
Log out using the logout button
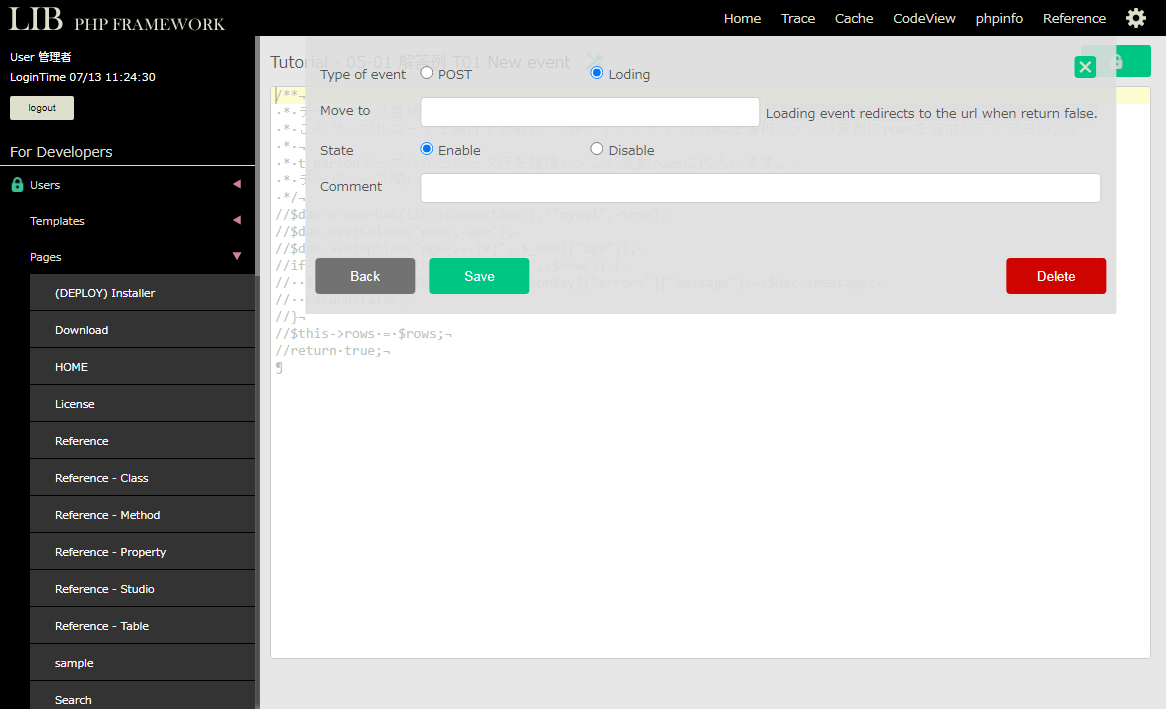tap(42, 108)
